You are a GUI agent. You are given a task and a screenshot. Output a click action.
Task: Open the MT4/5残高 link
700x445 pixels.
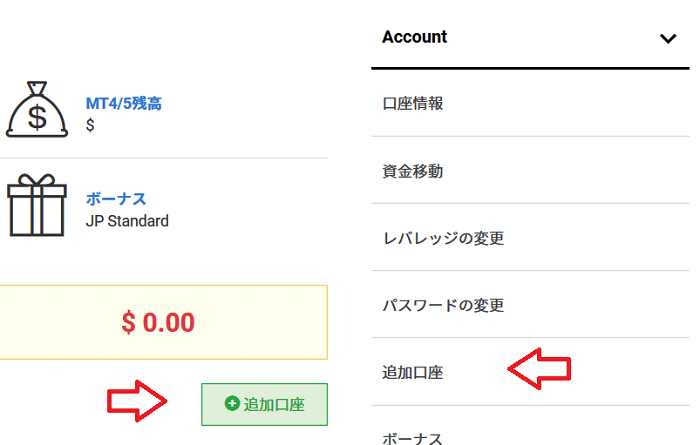coord(123,104)
